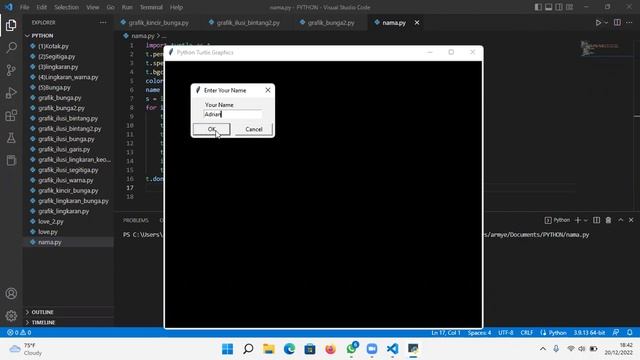Screen dimensions: 640x360
Task: Close the terminal panel
Action: [631, 220]
